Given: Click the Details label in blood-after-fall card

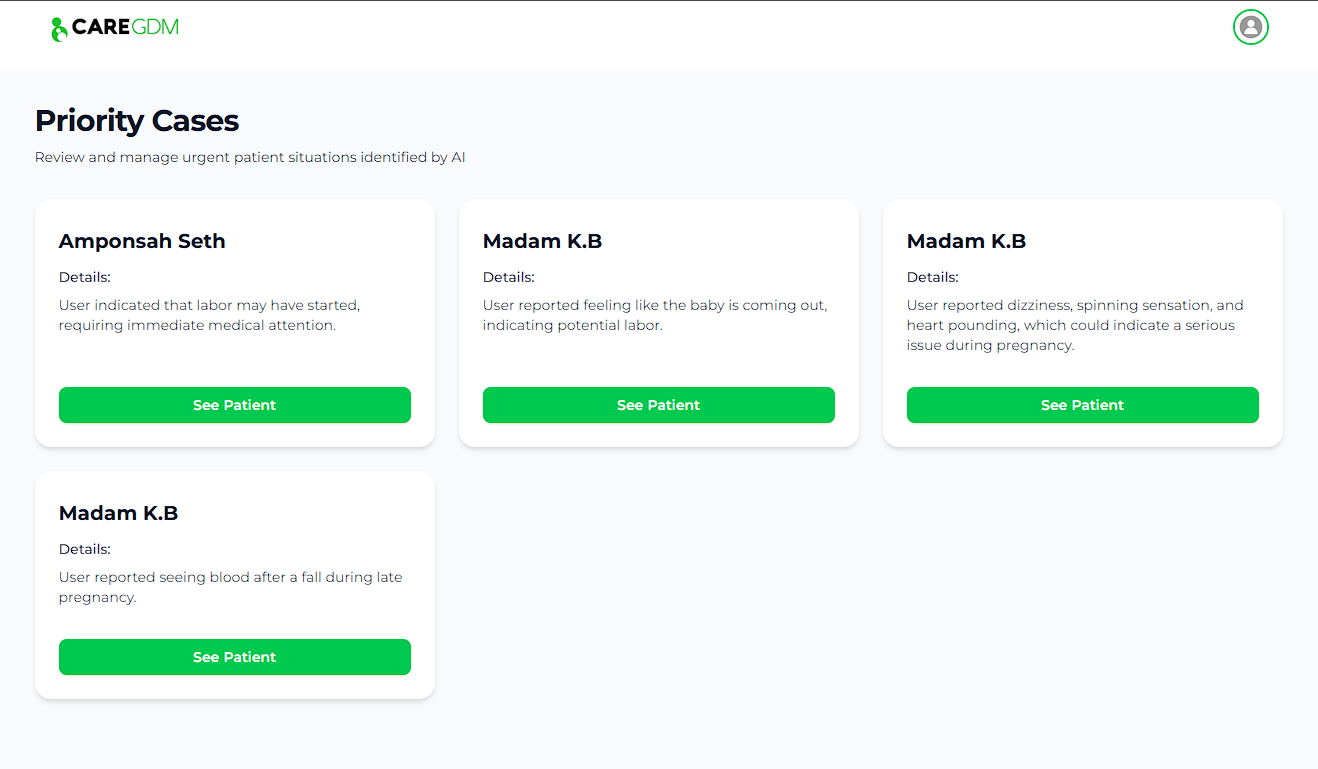Looking at the screenshot, I should [85, 549].
